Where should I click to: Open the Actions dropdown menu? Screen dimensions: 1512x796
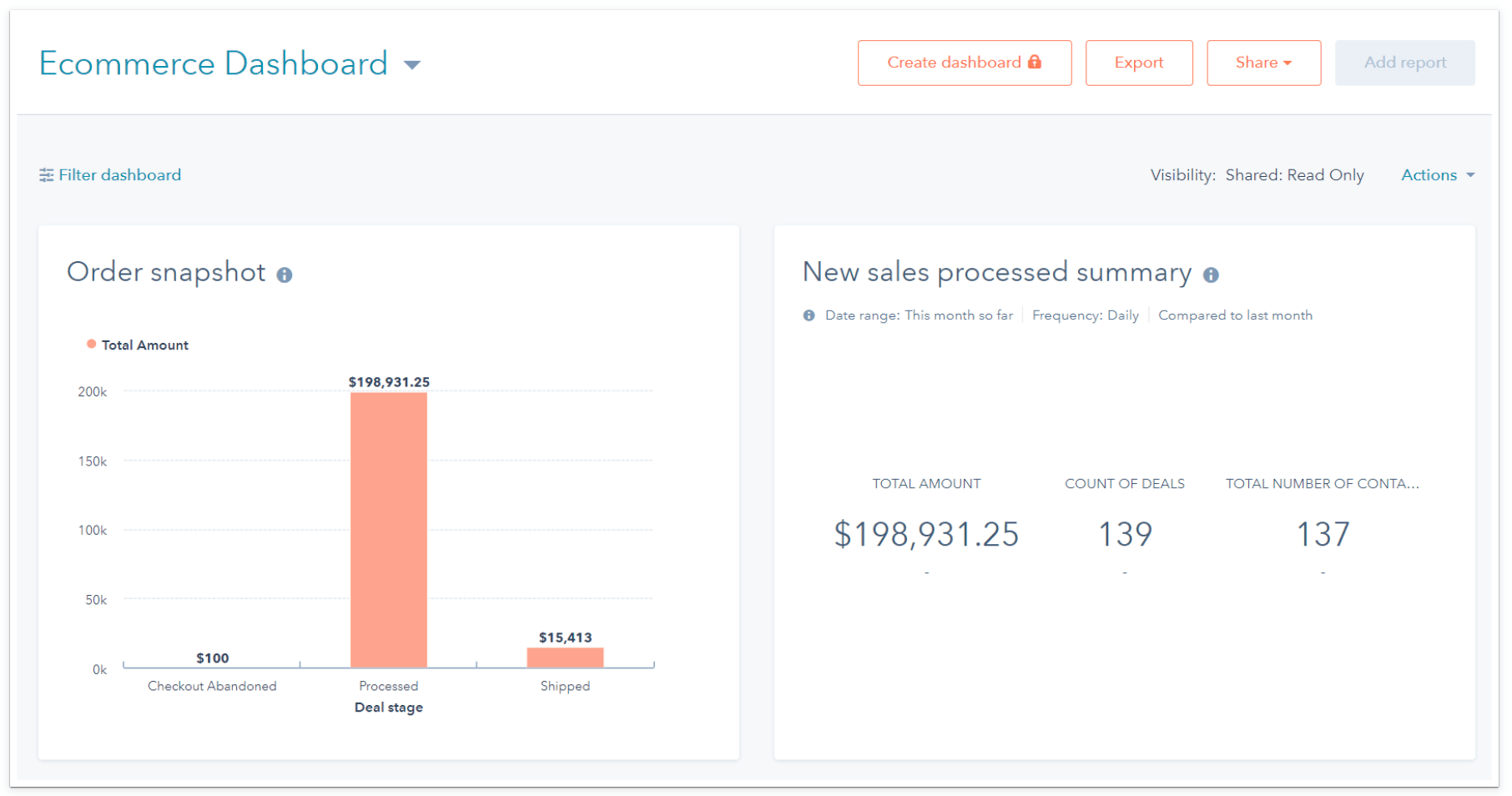1437,175
